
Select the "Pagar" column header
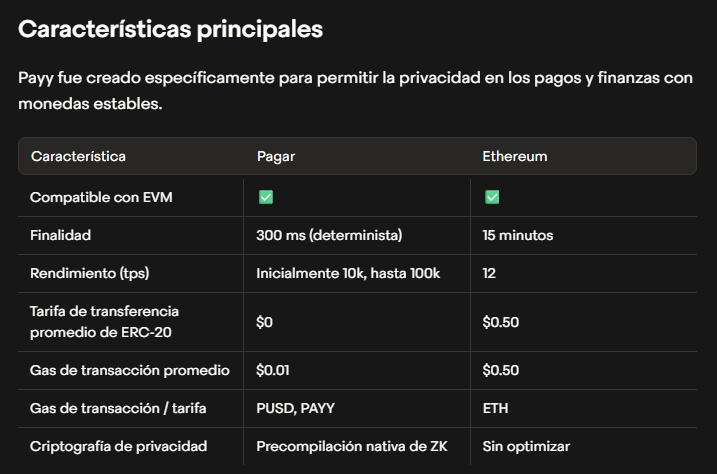(x=275, y=157)
